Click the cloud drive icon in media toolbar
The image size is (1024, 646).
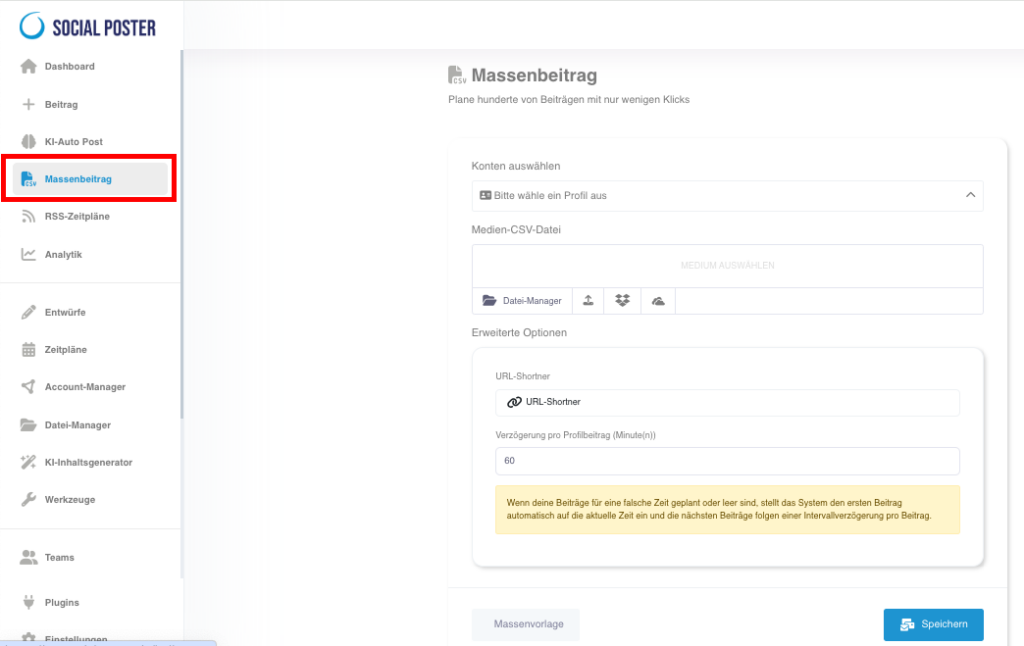tap(658, 300)
